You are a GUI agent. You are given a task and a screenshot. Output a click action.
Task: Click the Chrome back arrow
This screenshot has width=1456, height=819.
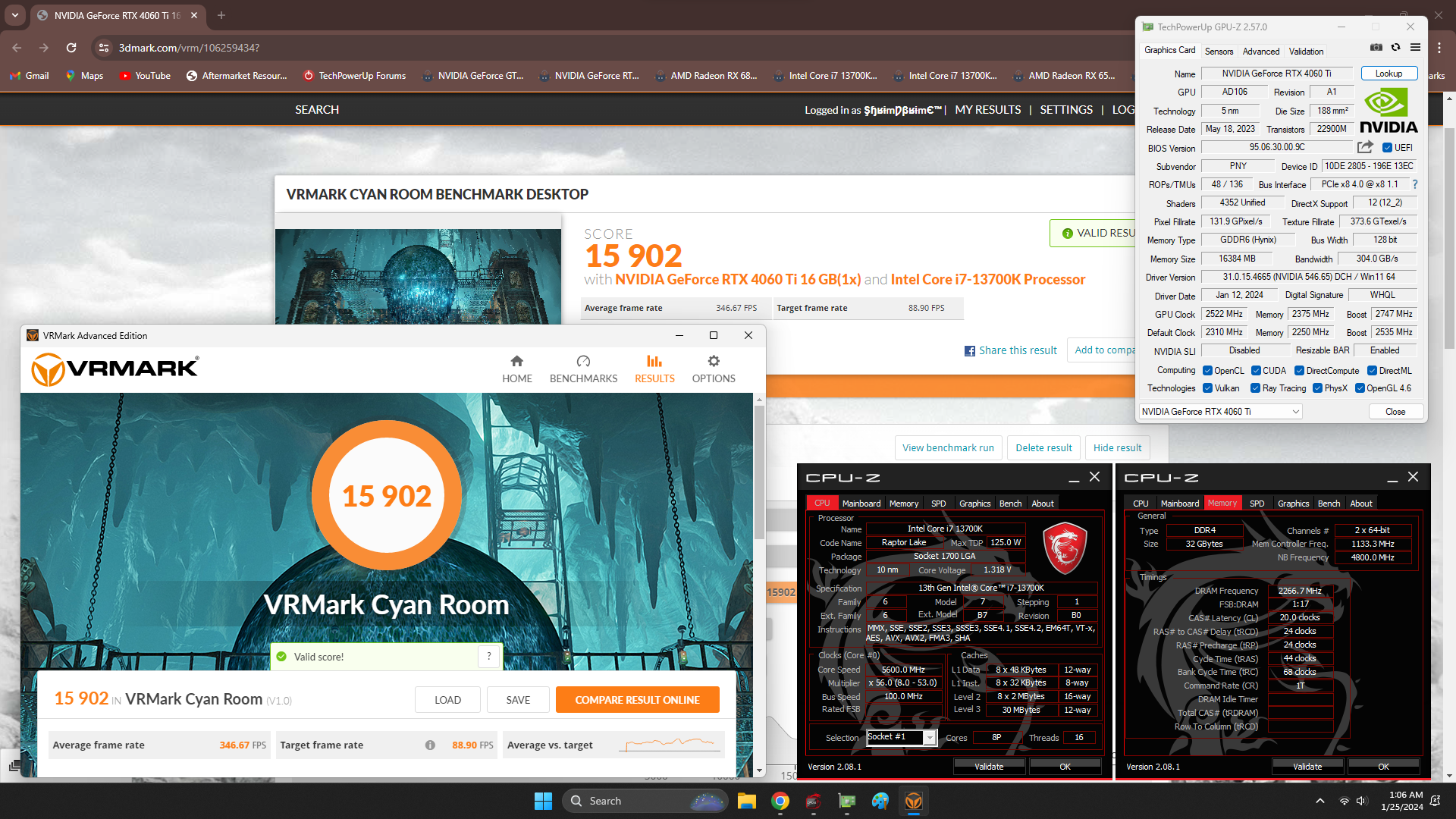(x=17, y=48)
